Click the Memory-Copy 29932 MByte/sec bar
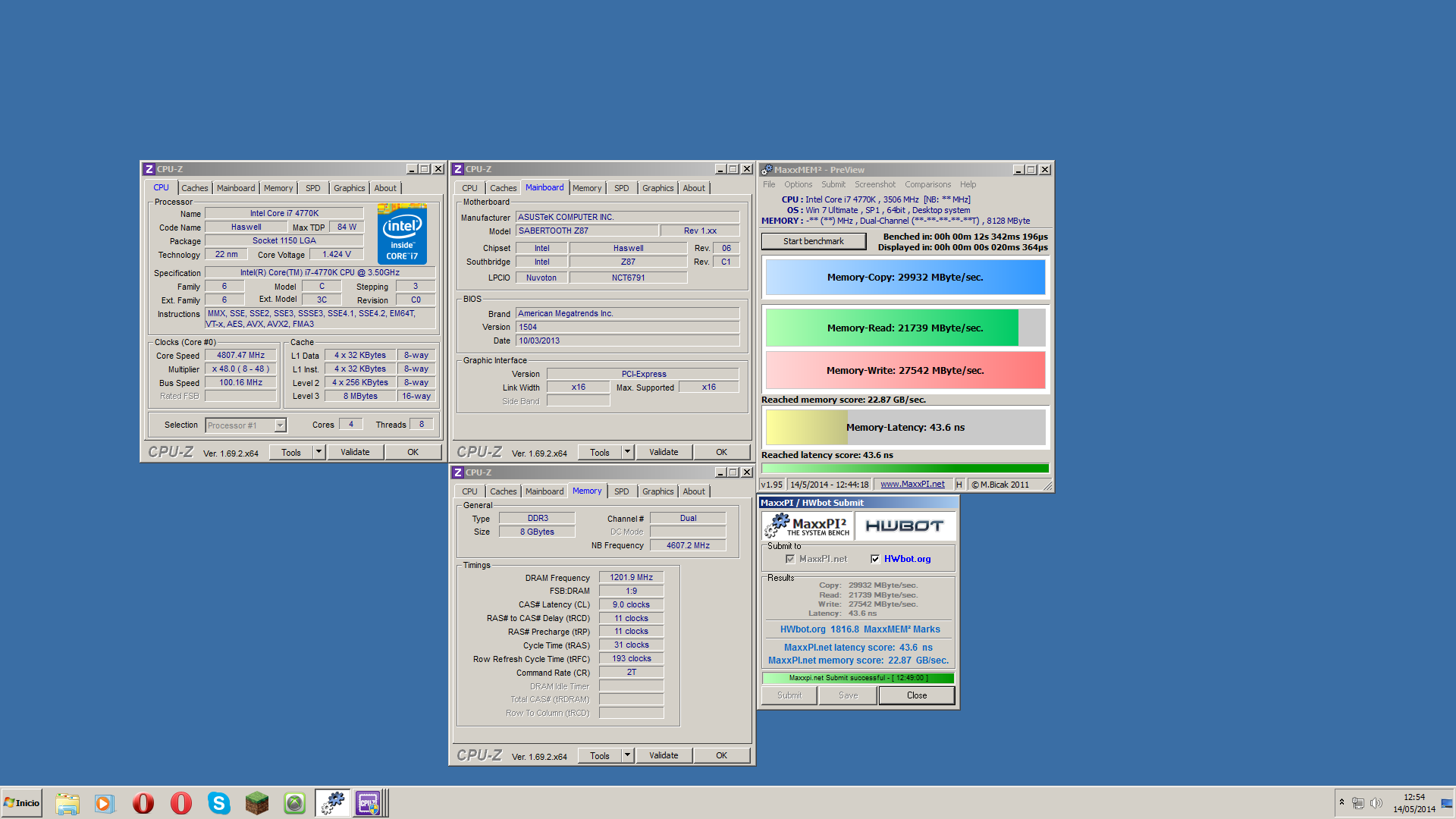 [x=905, y=278]
